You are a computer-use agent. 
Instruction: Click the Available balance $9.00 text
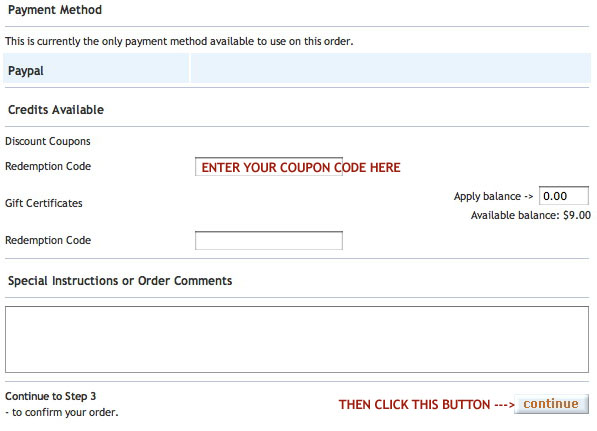point(531,215)
